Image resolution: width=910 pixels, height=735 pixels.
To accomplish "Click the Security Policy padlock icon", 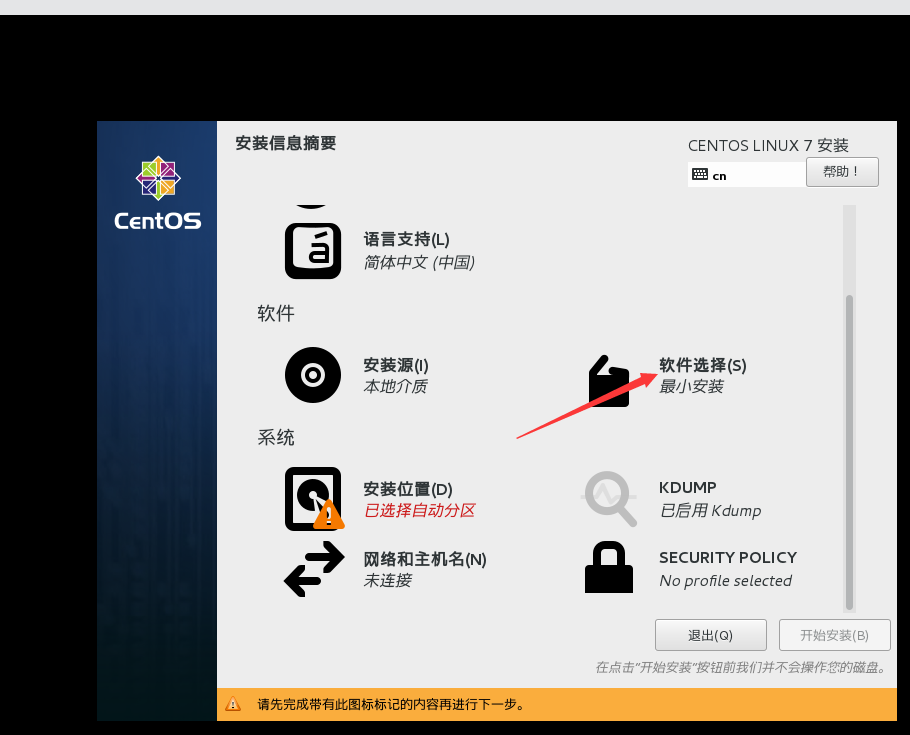I will (x=609, y=567).
